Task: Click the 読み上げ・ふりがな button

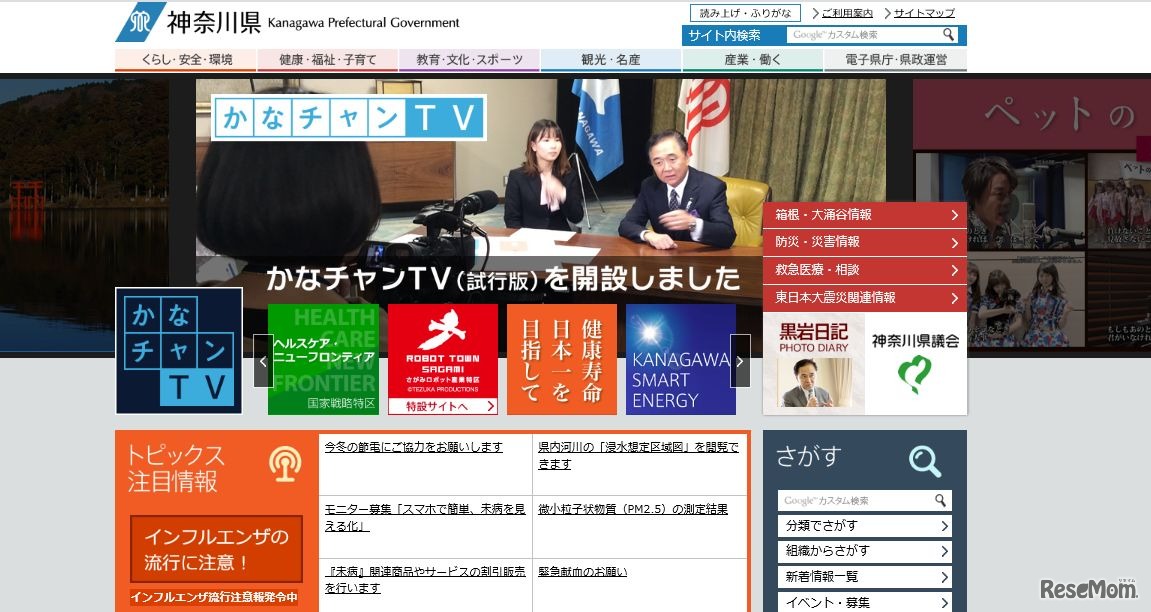Action: pyautogui.click(x=745, y=13)
